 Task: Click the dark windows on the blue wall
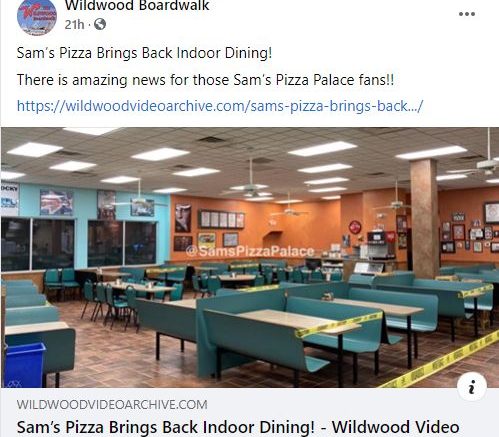(79, 244)
